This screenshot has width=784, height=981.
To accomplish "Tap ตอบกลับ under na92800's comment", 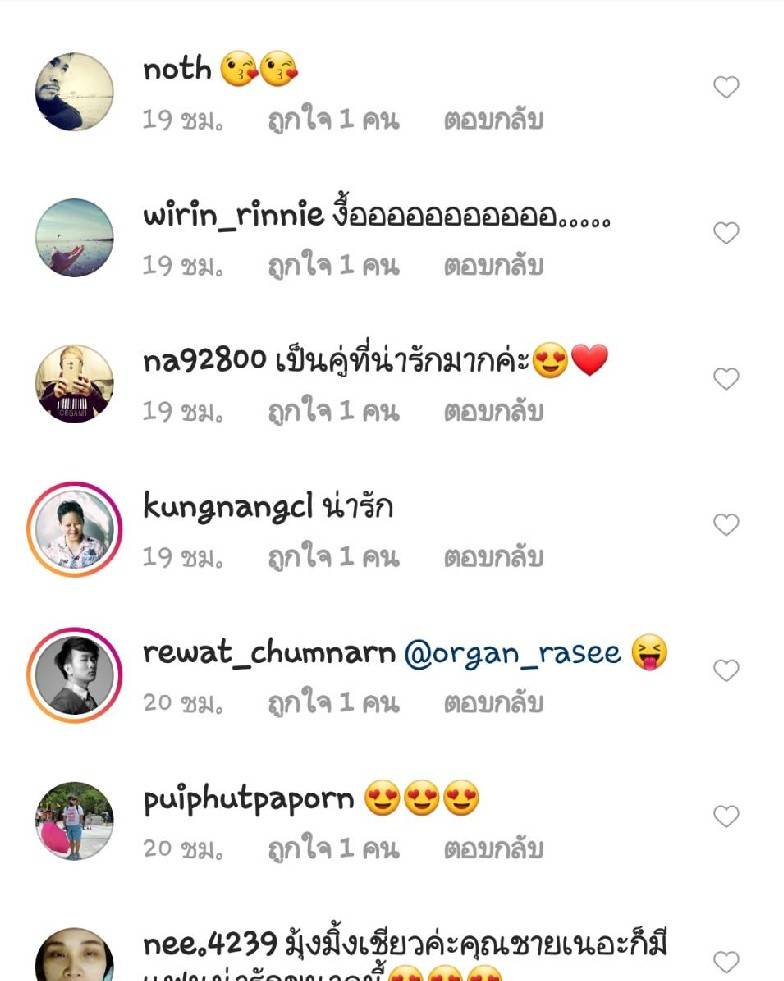I will click(494, 411).
